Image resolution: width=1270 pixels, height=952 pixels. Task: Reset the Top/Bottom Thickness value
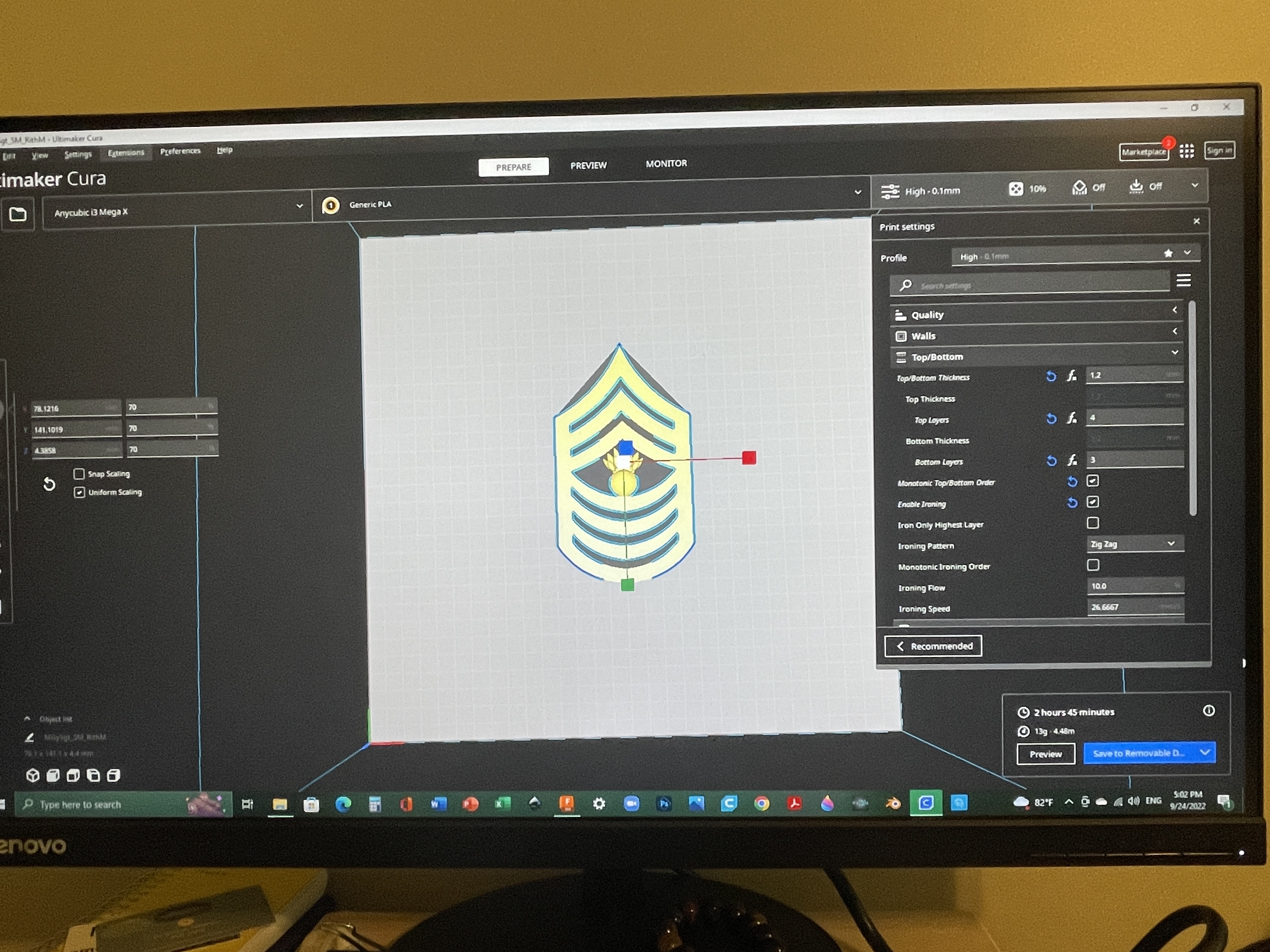pos(1051,376)
